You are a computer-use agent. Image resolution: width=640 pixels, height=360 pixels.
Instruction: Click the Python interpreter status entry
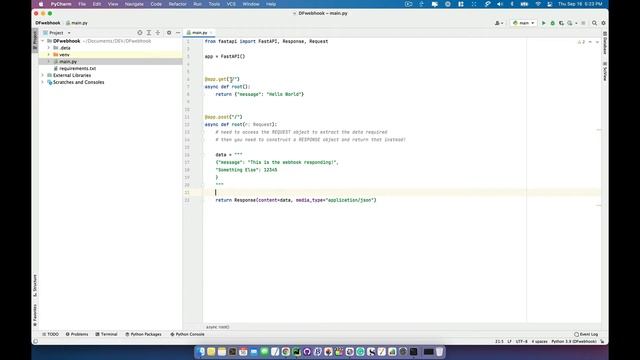coord(574,342)
